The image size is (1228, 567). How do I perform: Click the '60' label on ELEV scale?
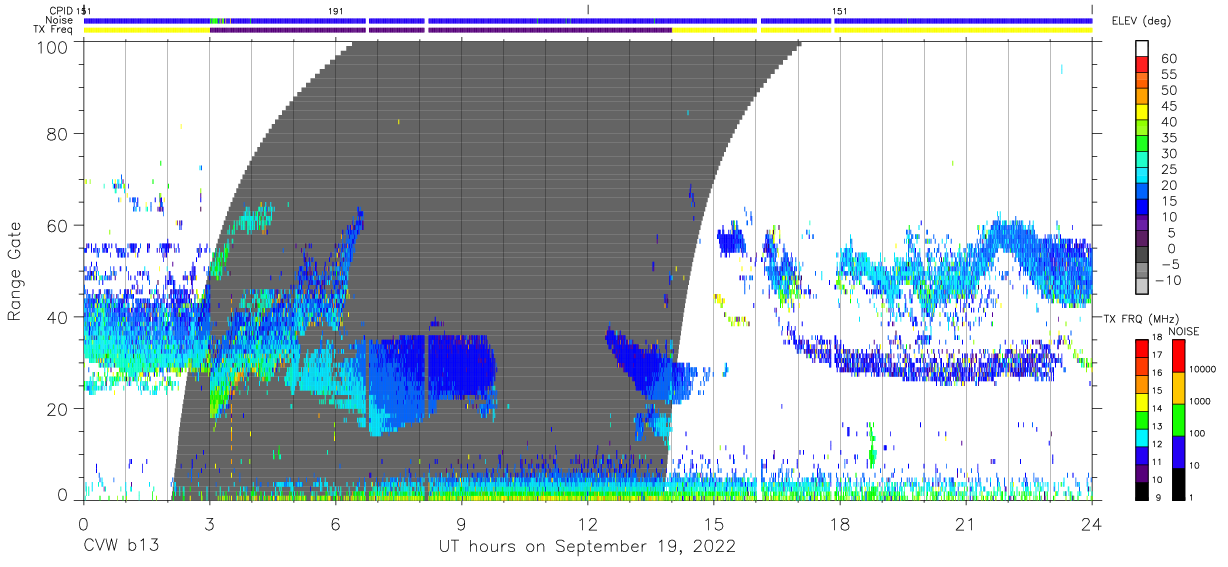(x=1167, y=59)
